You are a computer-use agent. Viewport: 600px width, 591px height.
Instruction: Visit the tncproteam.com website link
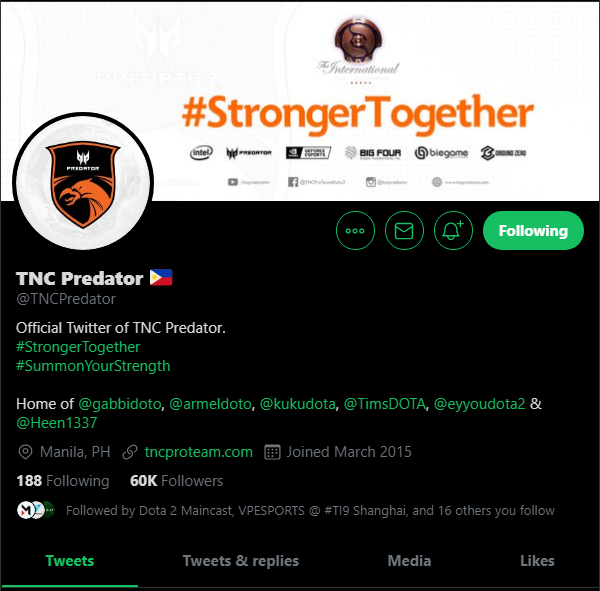pos(199,452)
